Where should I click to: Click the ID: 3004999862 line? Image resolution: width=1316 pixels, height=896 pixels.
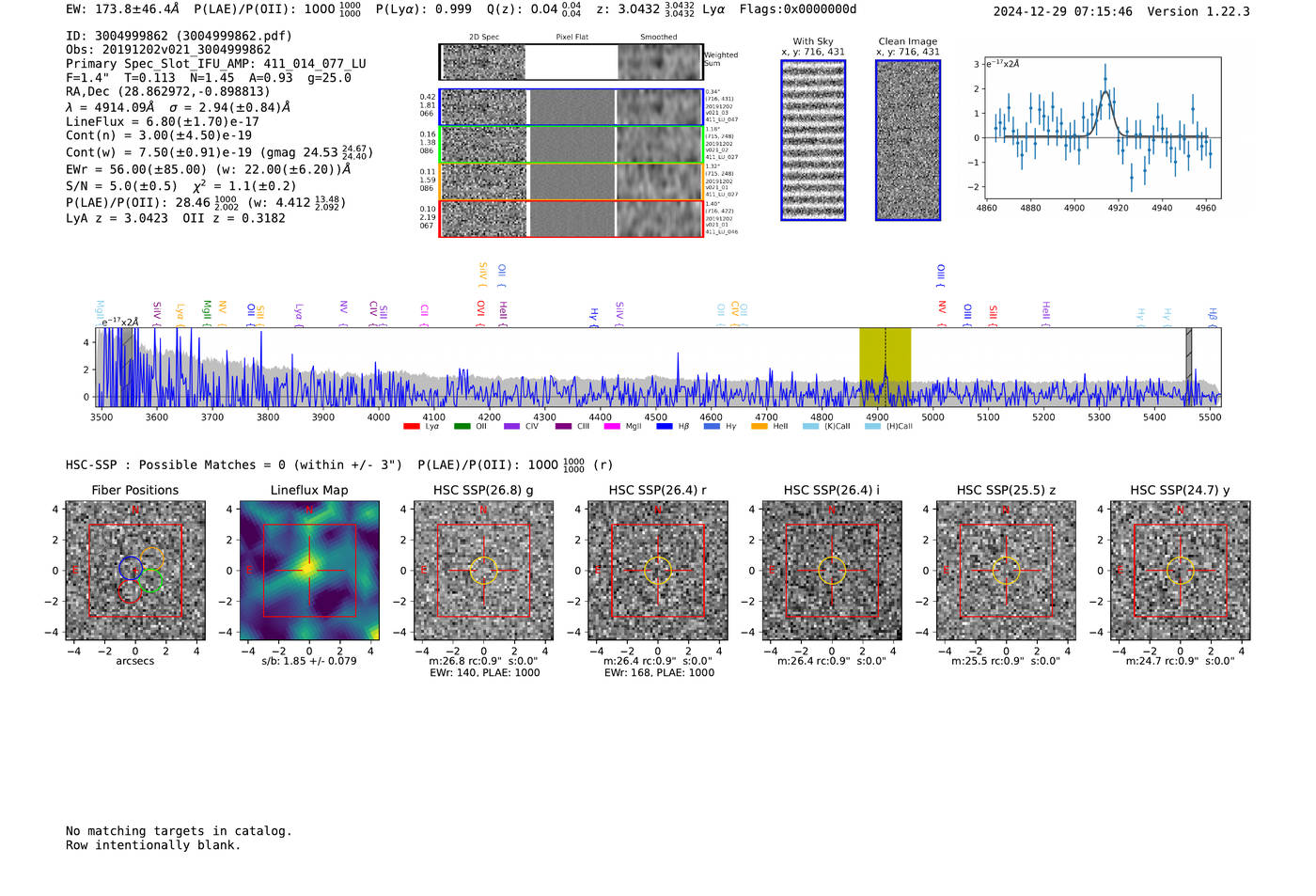tap(179, 36)
